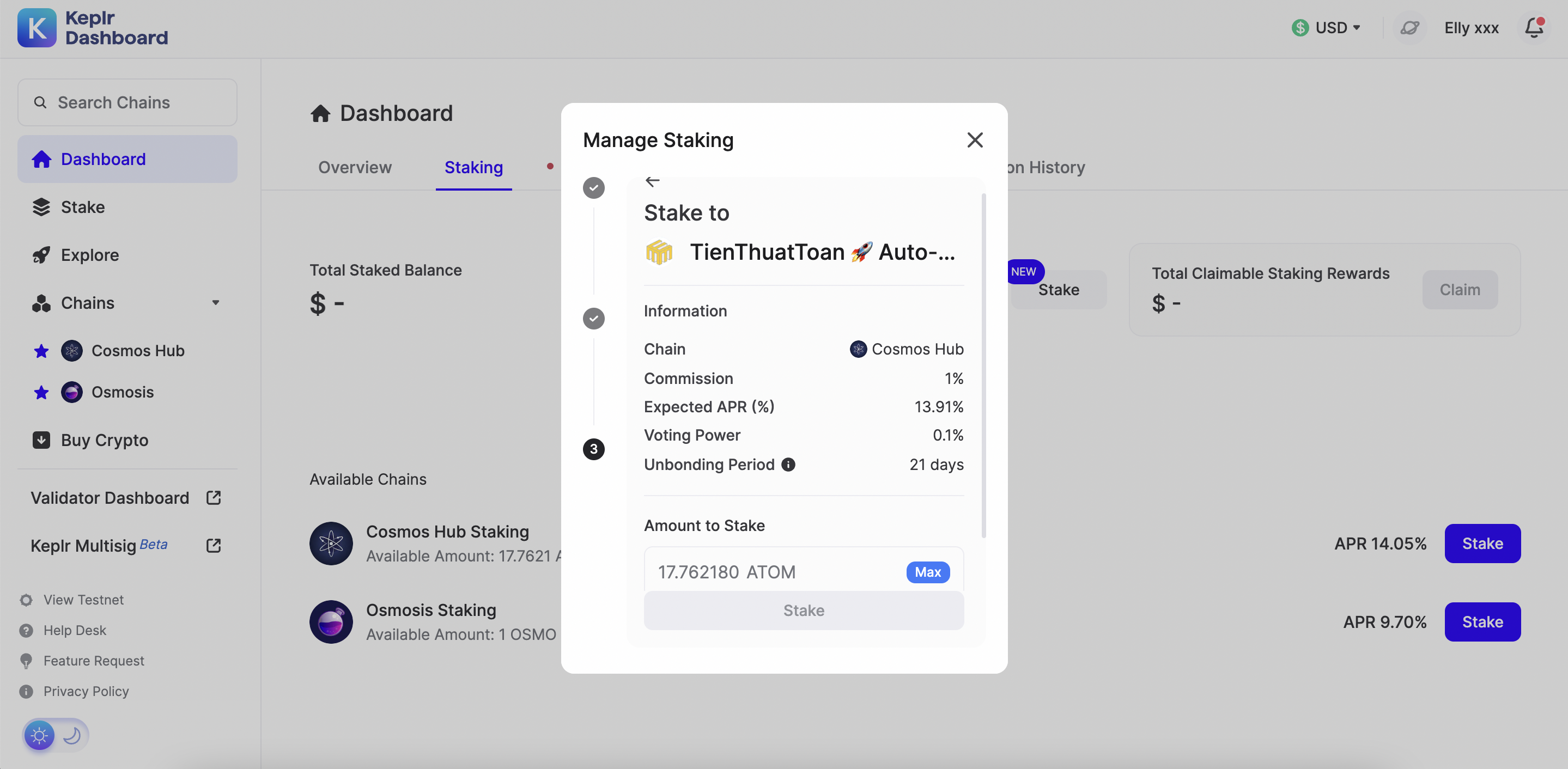
Task: Click the Stake button in Manage Staking
Action: tap(804, 610)
